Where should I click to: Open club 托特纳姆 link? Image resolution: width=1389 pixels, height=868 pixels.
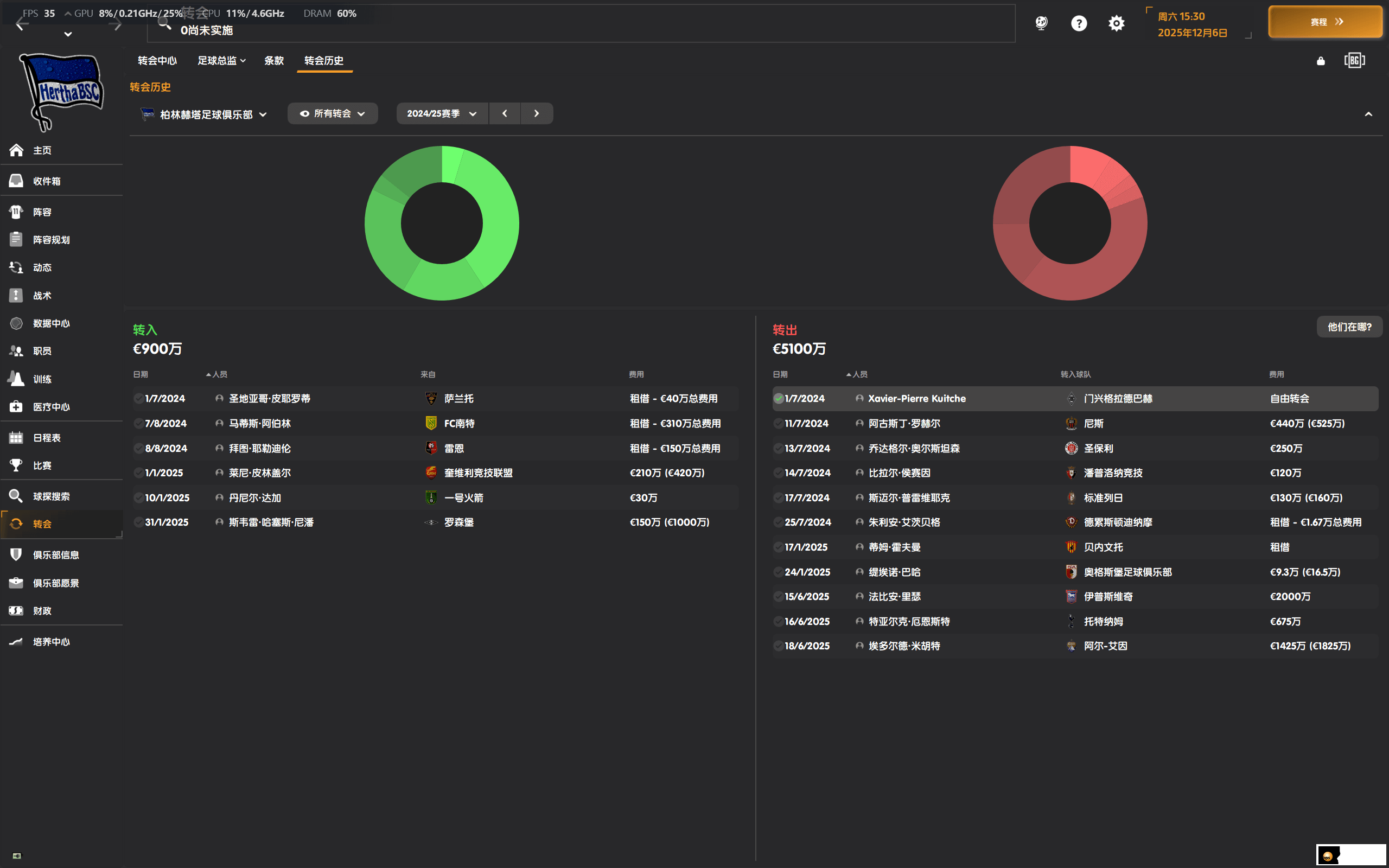[x=1103, y=621]
